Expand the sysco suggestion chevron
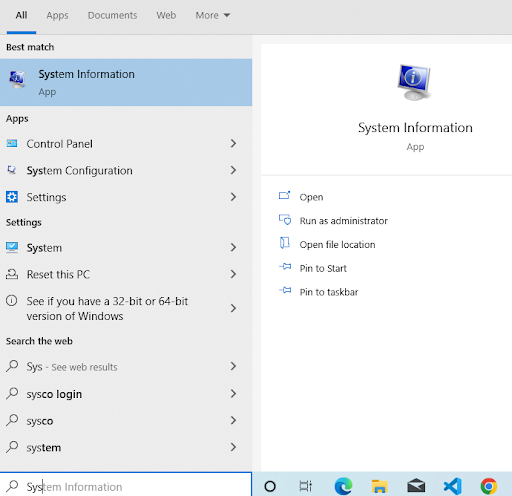 [x=233, y=420]
